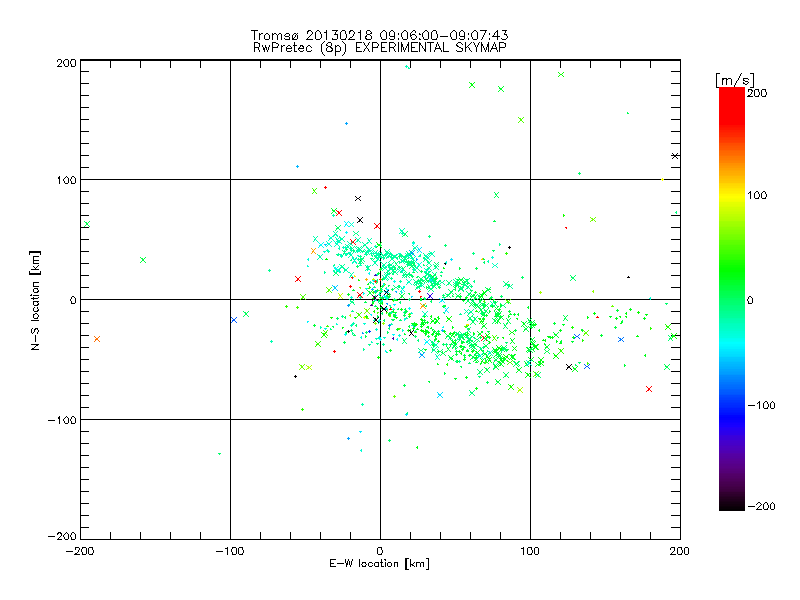The height and width of the screenshot is (600, 800).
Task: Click the "N-S location [km]" axis label
Action: click(35, 300)
